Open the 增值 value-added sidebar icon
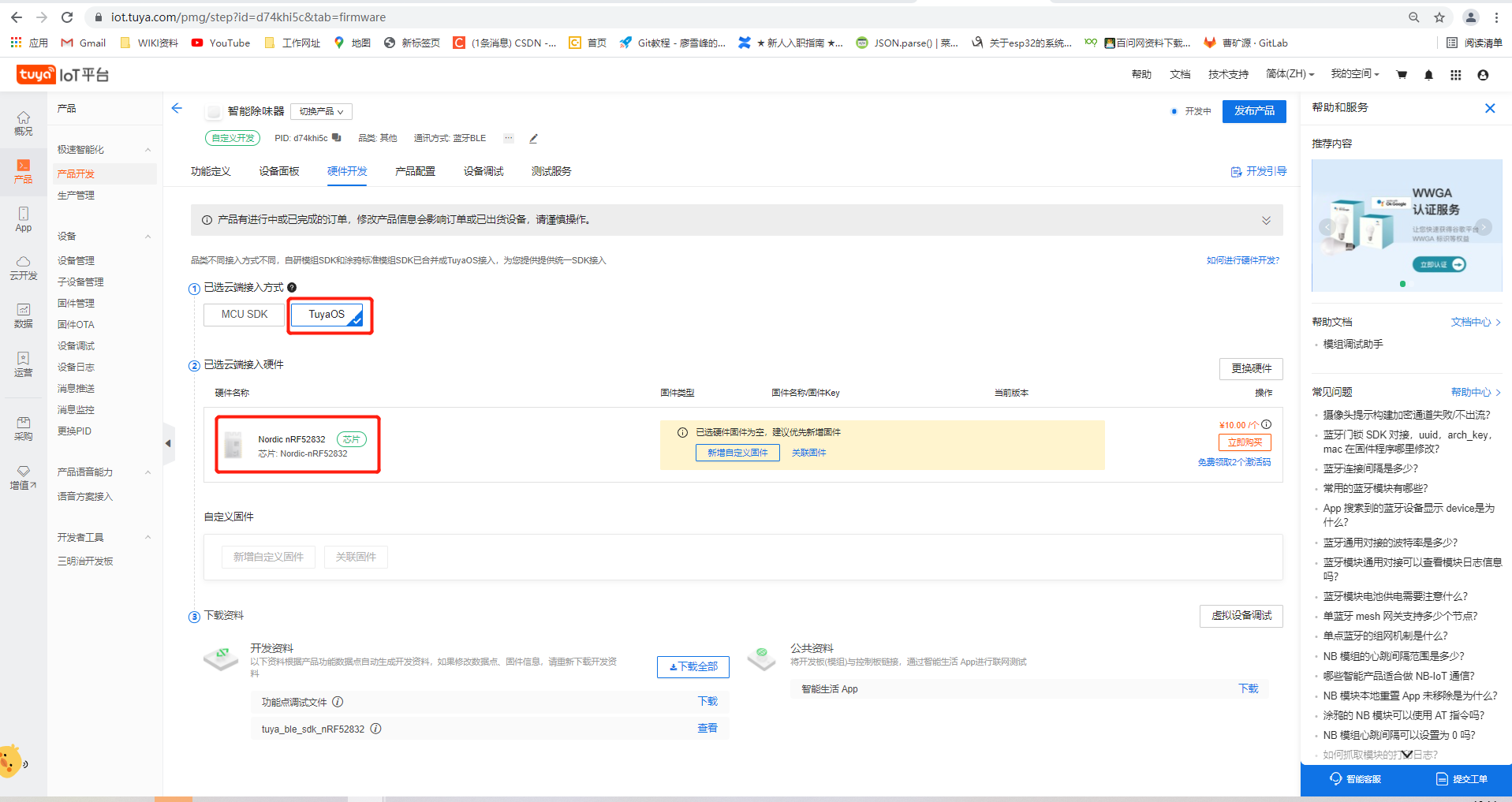 [x=24, y=478]
